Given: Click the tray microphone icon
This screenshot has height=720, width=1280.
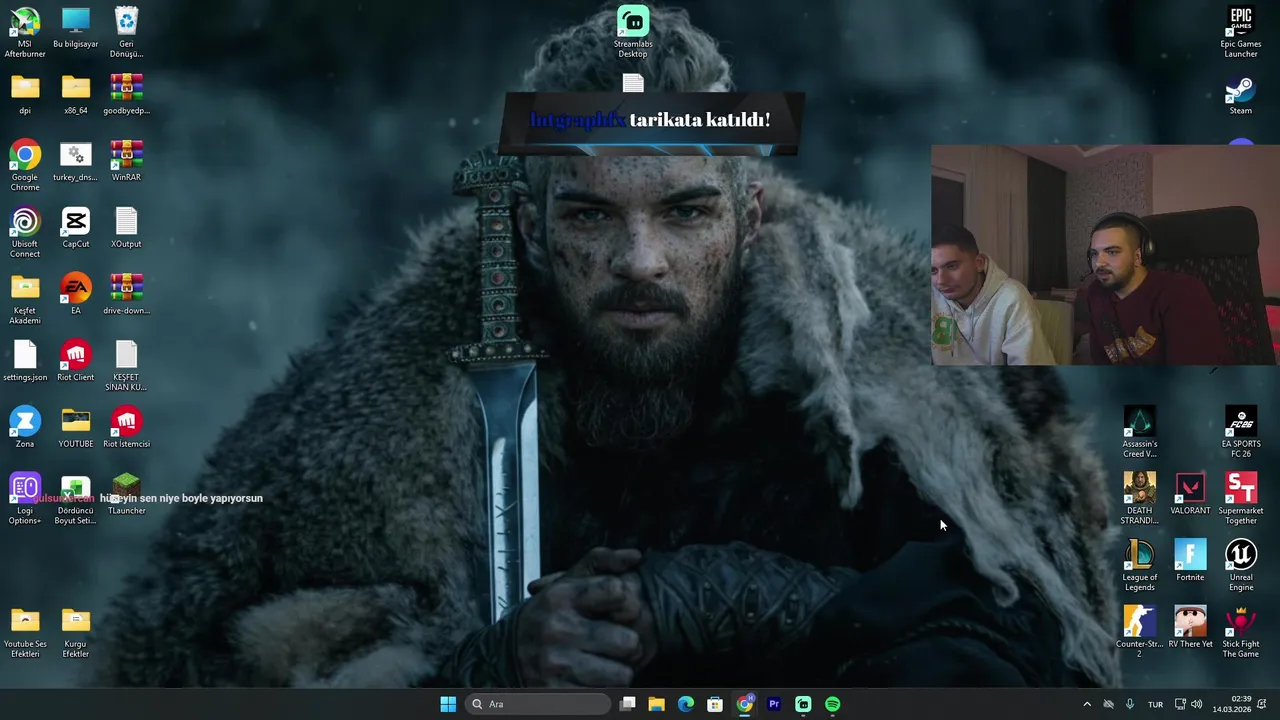Looking at the screenshot, I should click(1130, 704).
